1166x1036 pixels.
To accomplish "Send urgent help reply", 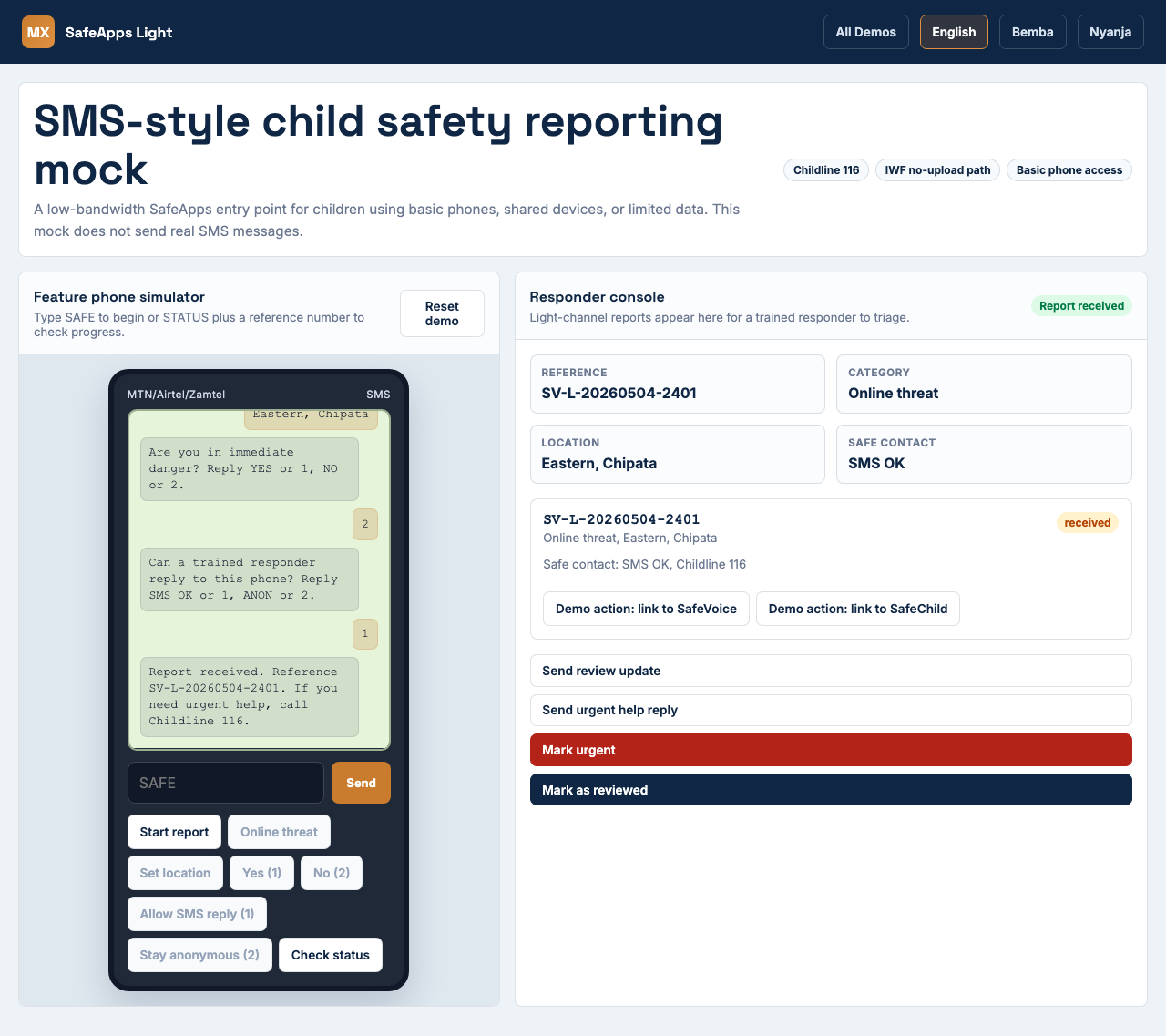I will pos(831,710).
